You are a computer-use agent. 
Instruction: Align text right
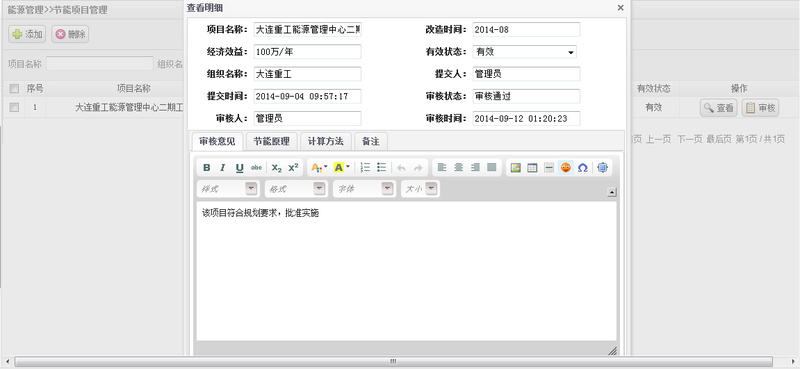(475, 167)
